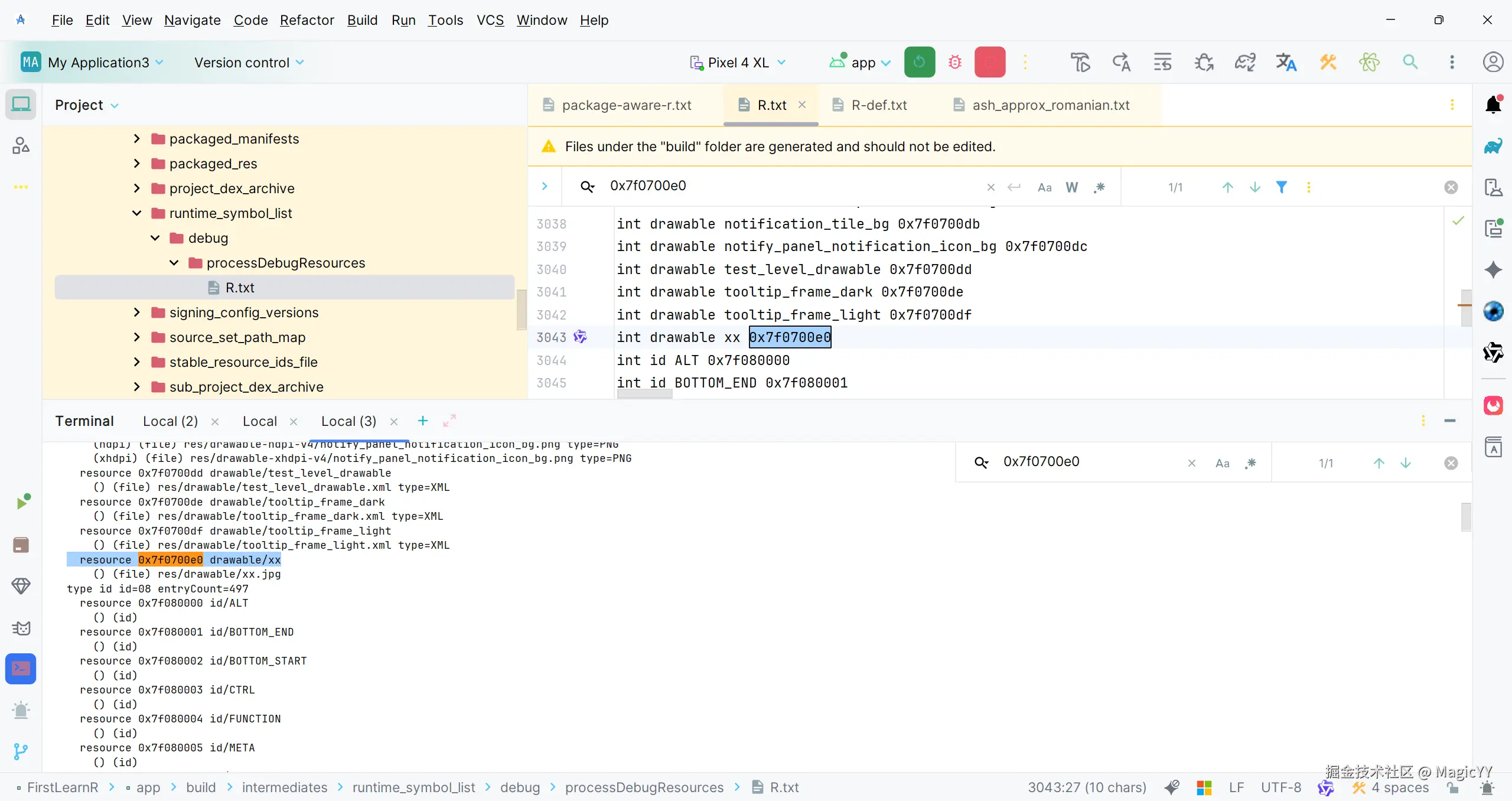Click the Sync Project with Gradle icon
Screen dimensions: 1512x801
(1245, 62)
